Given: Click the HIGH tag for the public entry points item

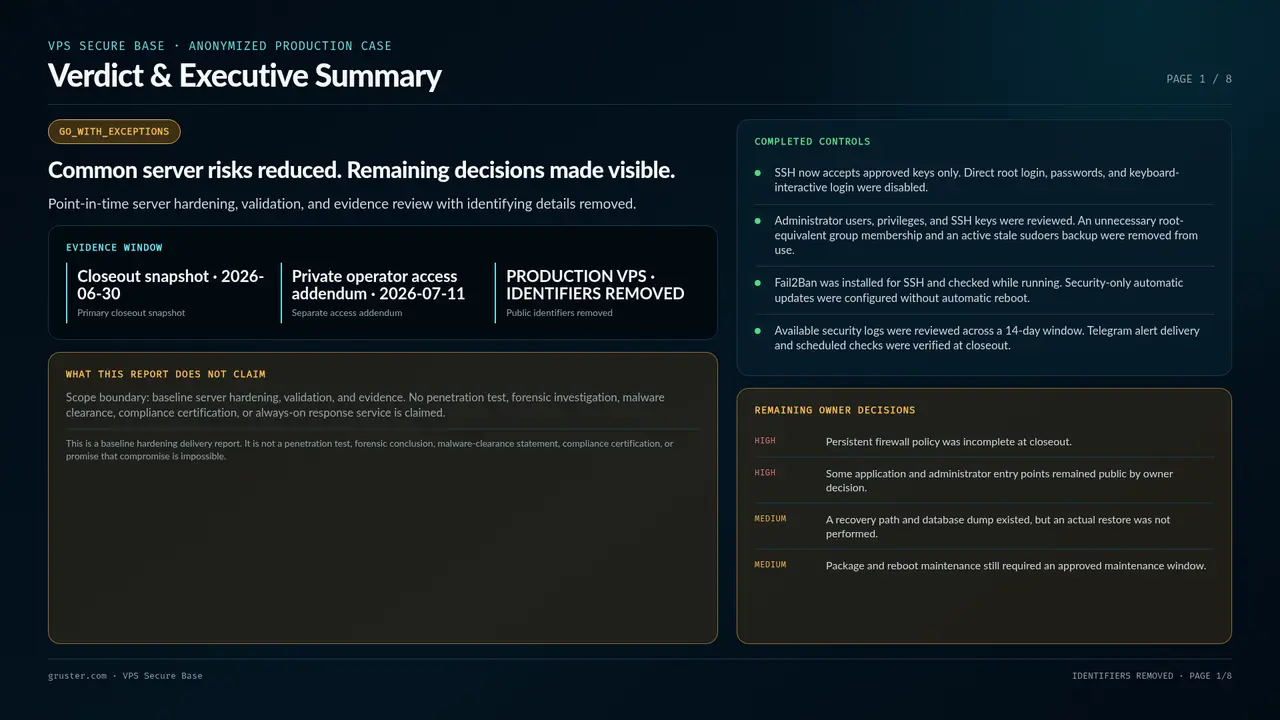Looking at the screenshot, I should [x=765, y=473].
